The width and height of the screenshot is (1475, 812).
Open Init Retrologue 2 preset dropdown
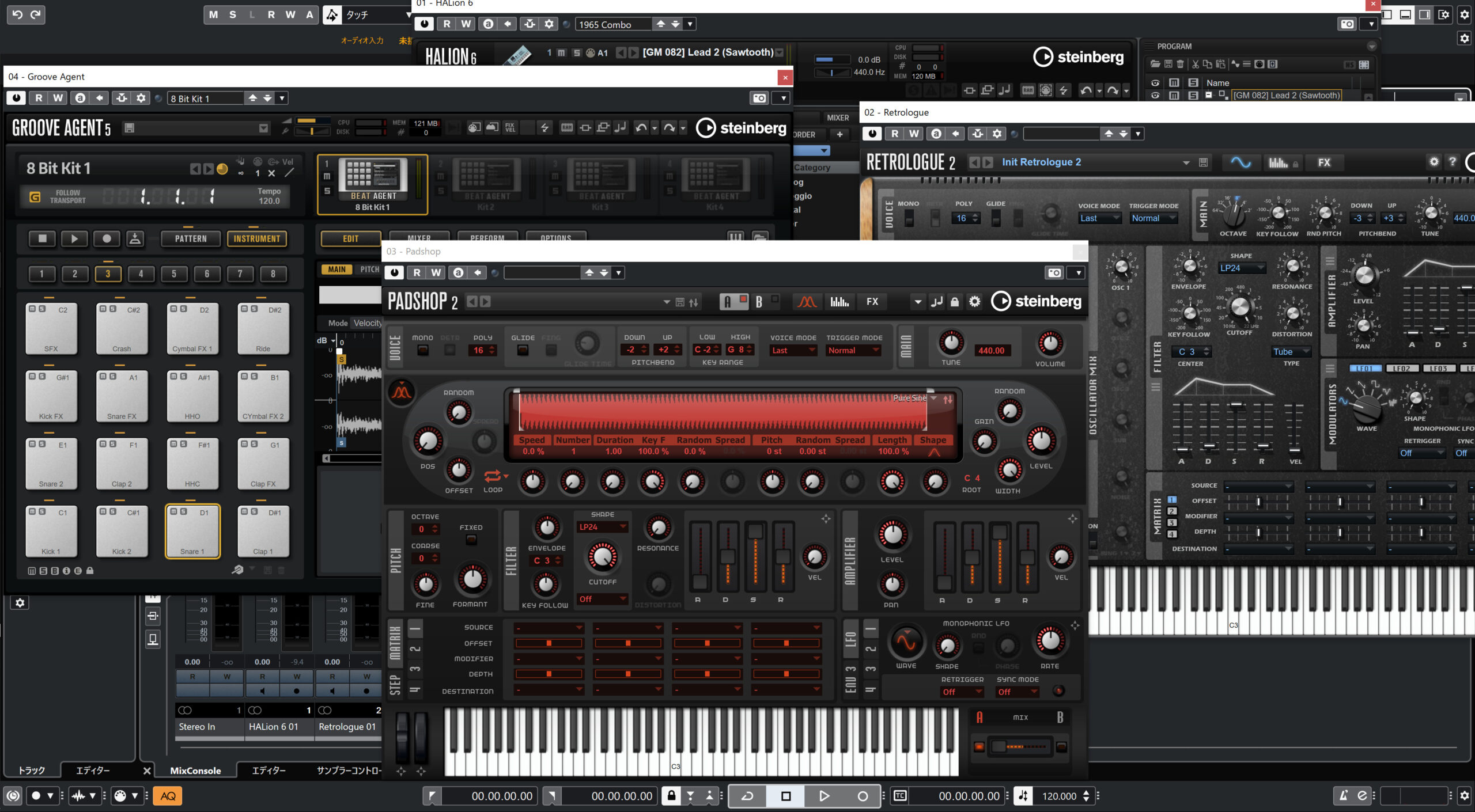pos(1186,162)
